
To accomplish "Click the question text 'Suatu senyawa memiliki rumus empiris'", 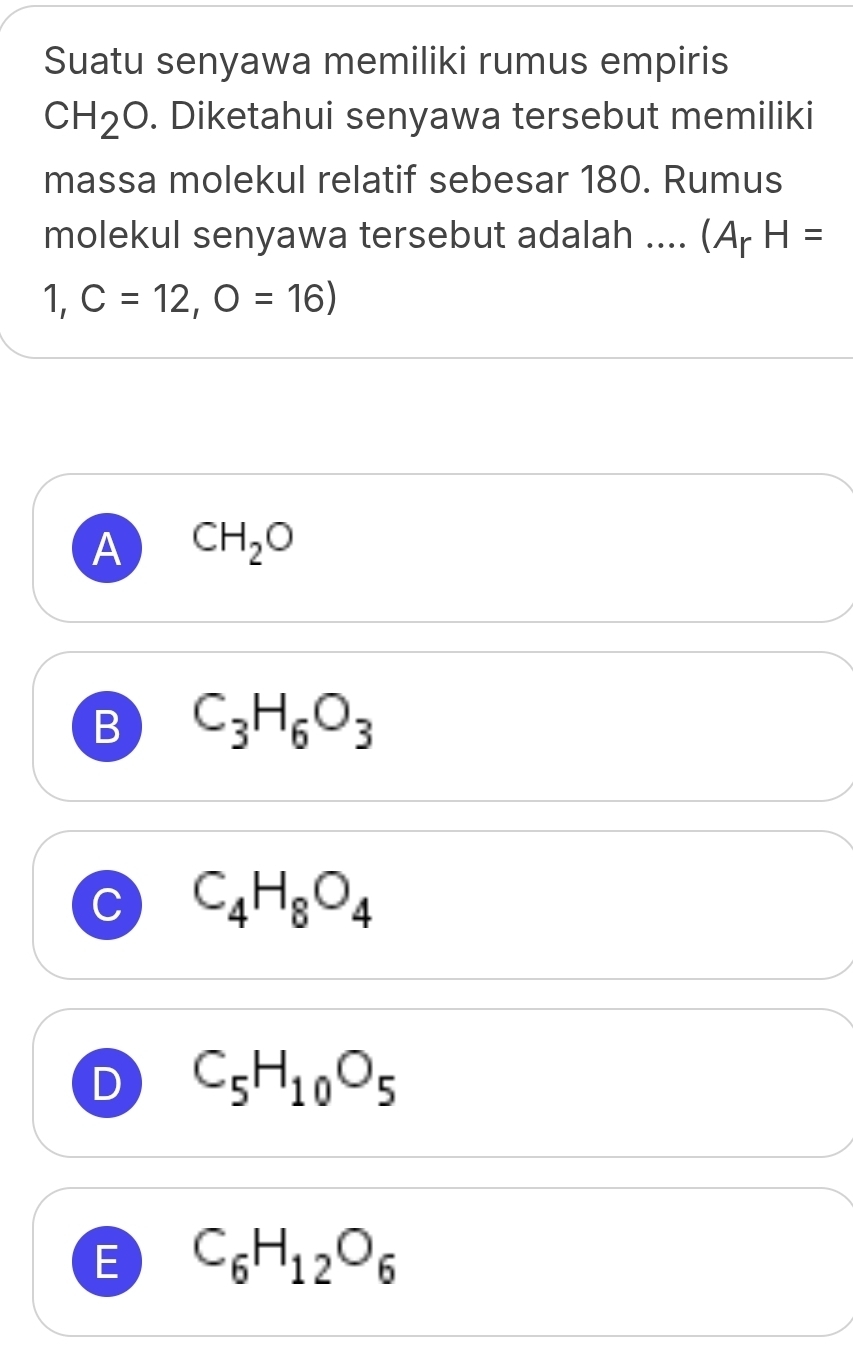I will [387, 62].
